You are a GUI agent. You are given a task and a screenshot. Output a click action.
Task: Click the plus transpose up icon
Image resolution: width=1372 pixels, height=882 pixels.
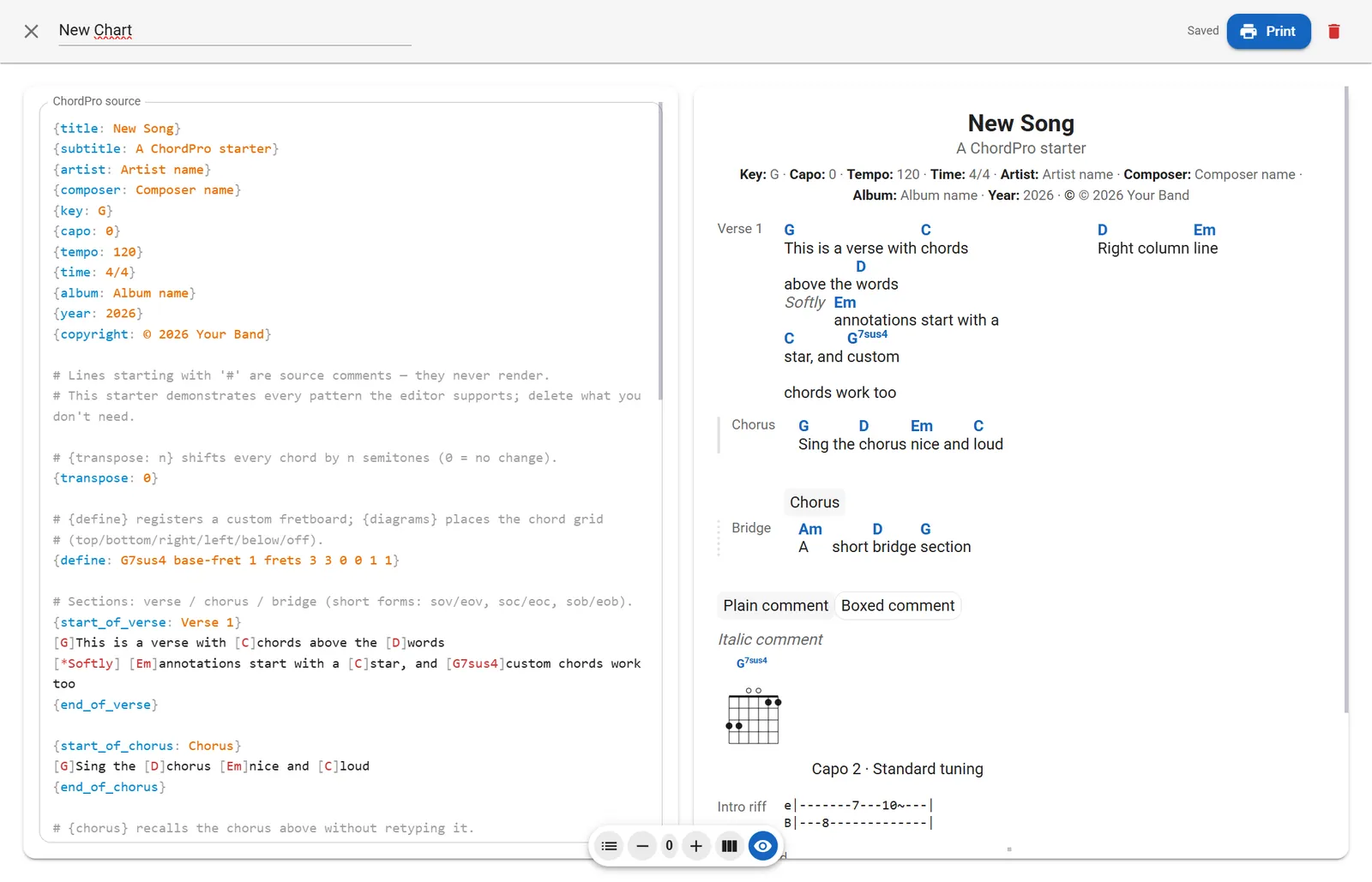[x=696, y=846]
